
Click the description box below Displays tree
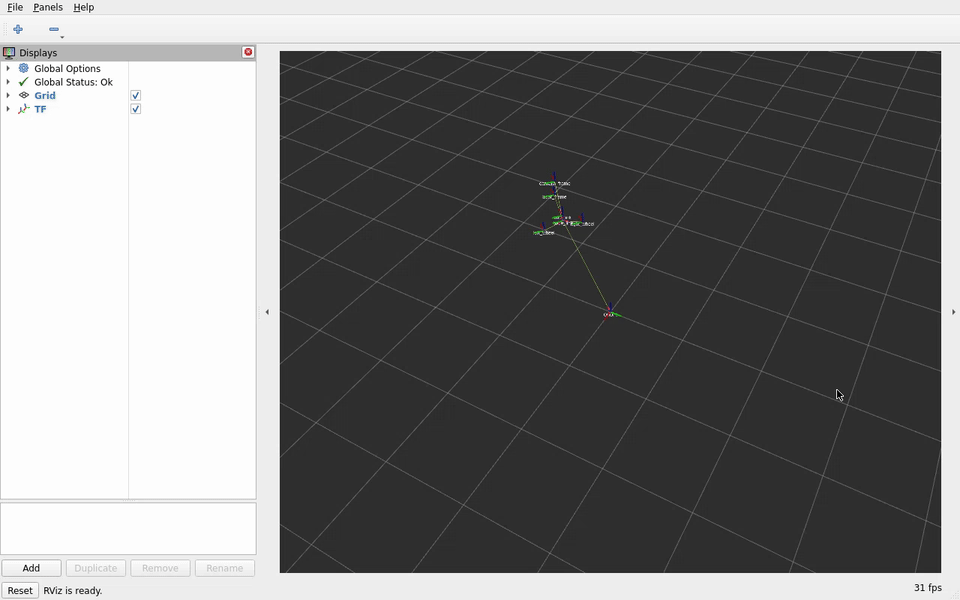tap(128, 528)
